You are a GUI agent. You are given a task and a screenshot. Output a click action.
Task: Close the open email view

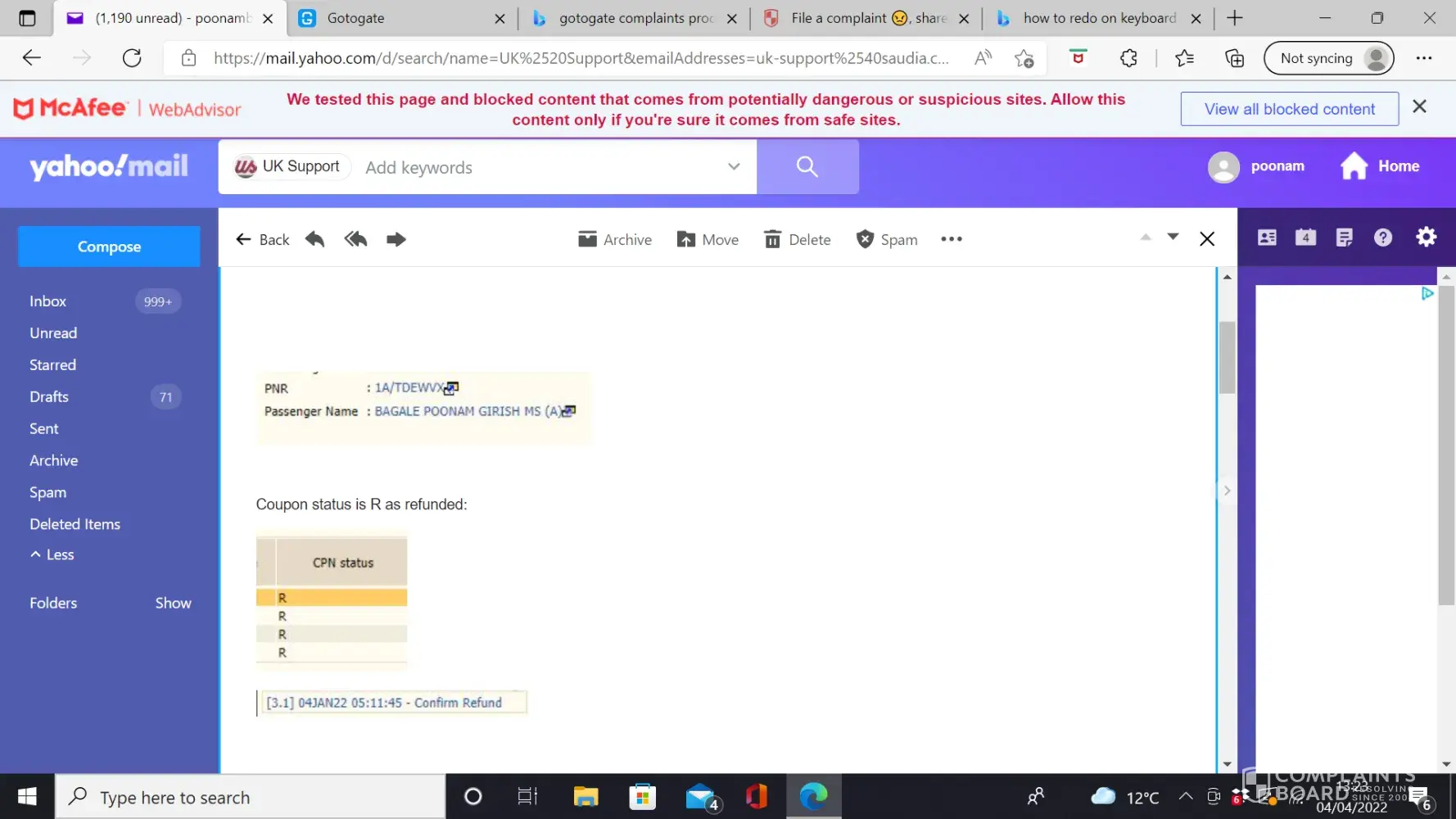(x=1207, y=238)
